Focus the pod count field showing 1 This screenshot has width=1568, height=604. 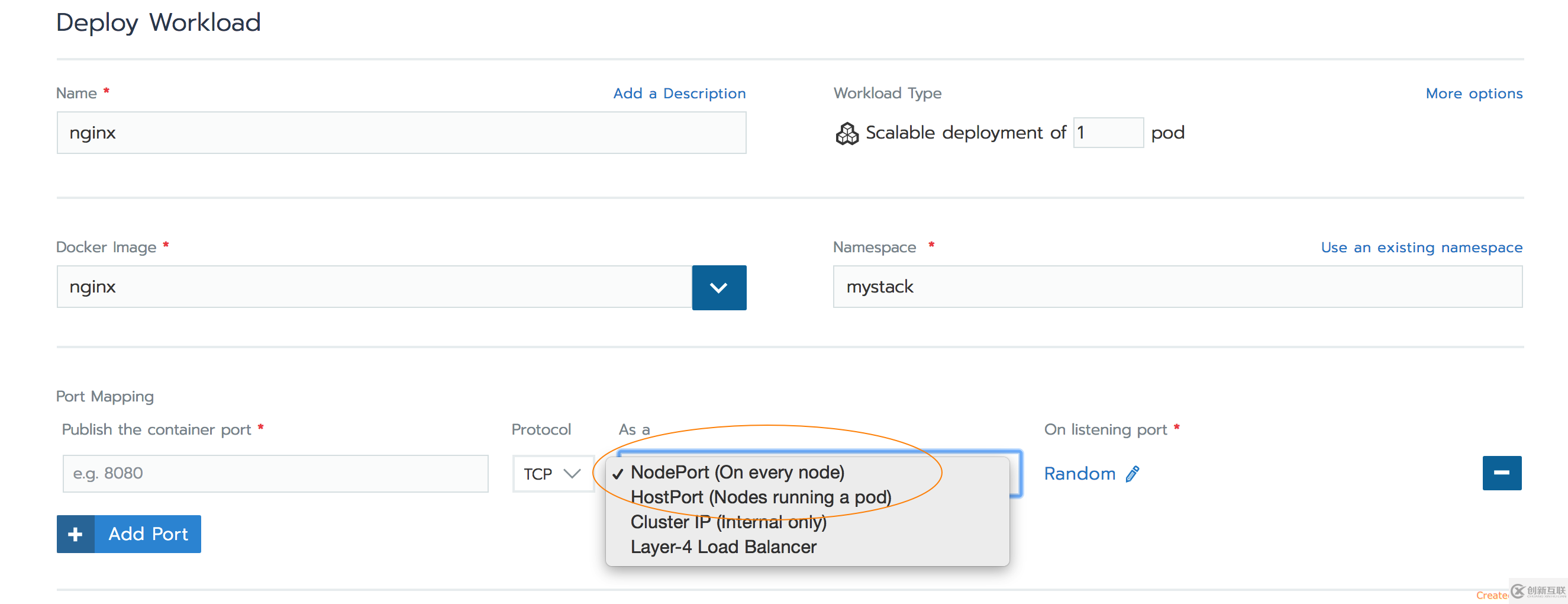point(1108,132)
